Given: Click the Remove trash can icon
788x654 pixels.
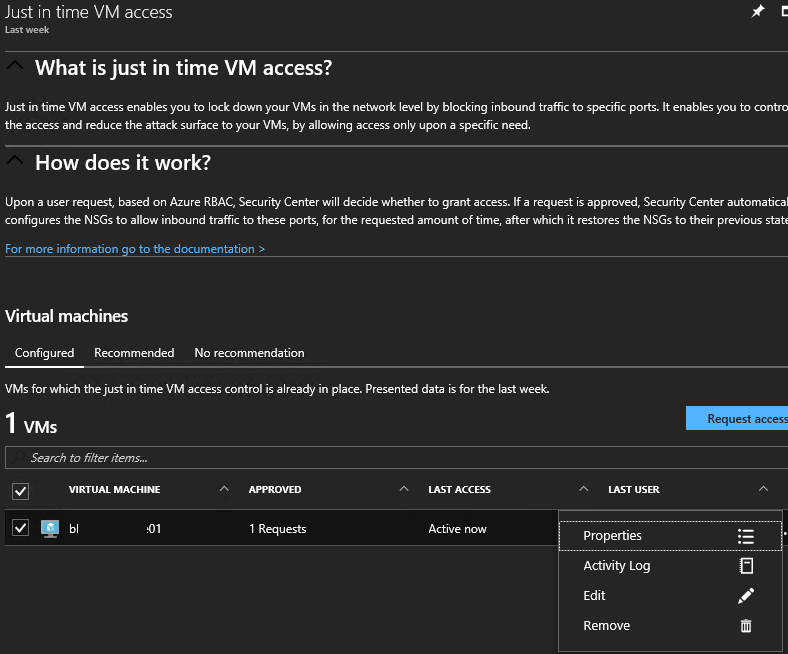Looking at the screenshot, I should pos(745,626).
